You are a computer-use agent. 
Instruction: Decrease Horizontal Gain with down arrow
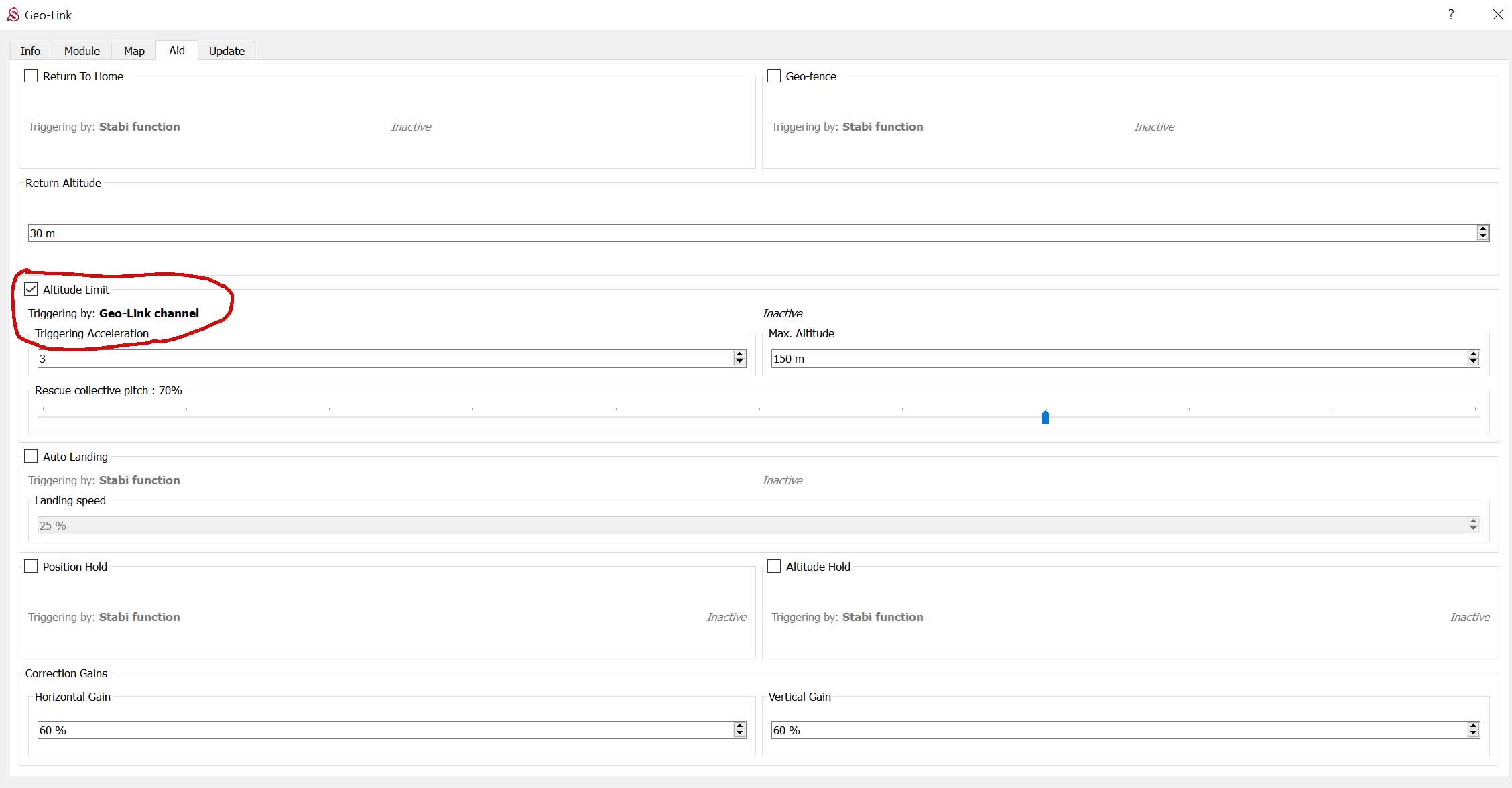pos(739,734)
